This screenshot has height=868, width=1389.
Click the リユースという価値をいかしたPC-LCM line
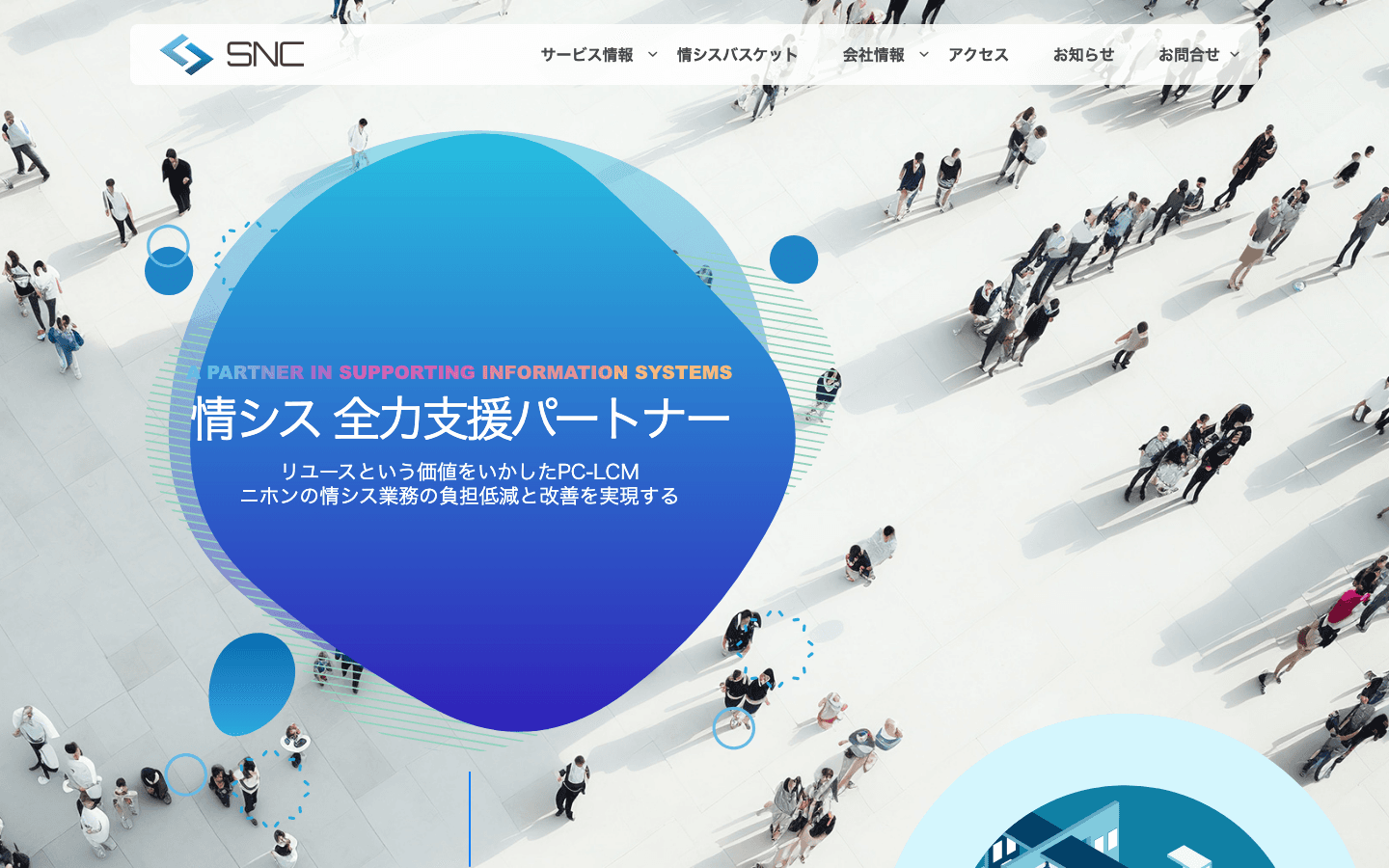[460, 472]
